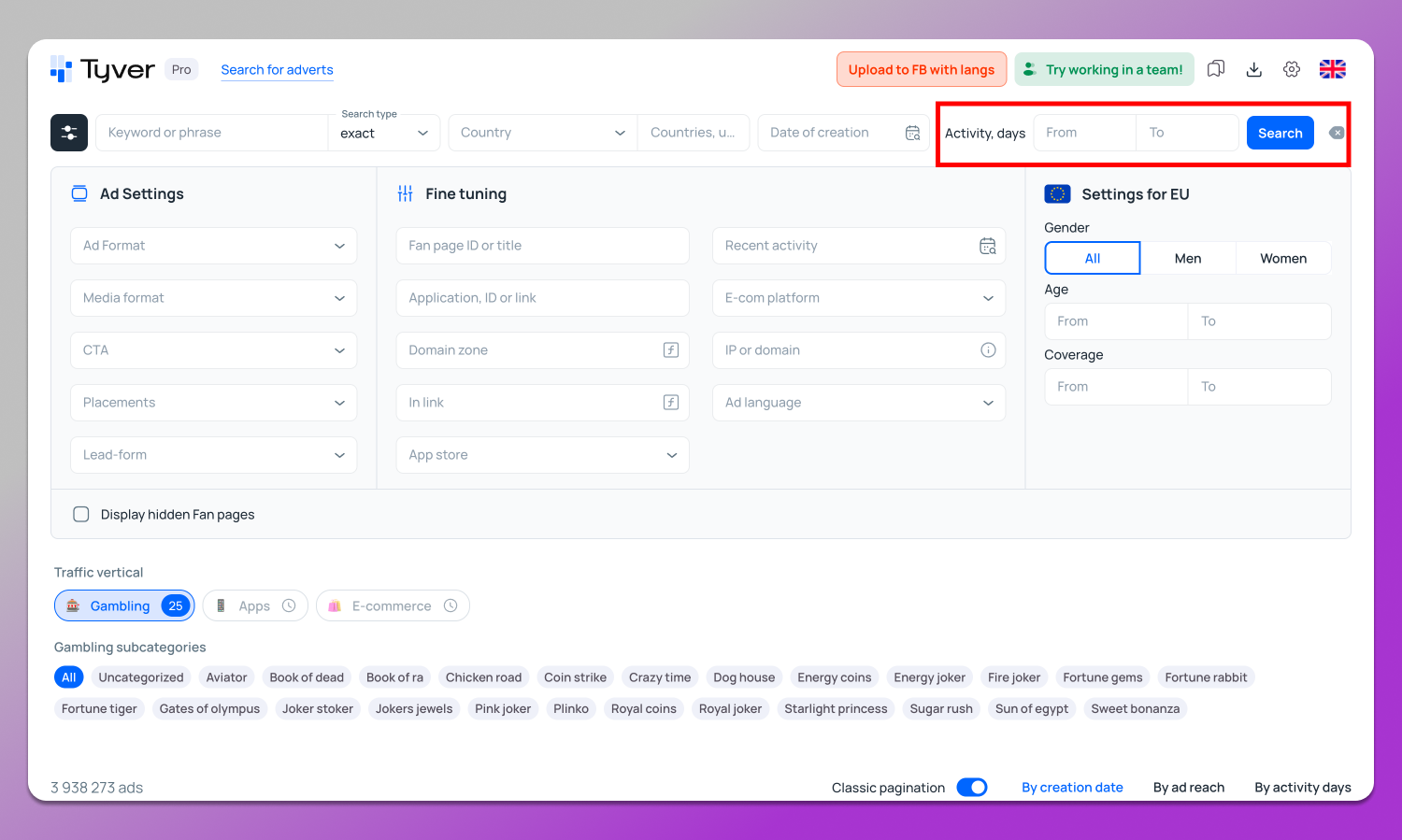1402x840 pixels.
Task: Click the Keyword or phrase input field
Action: [x=213, y=133]
